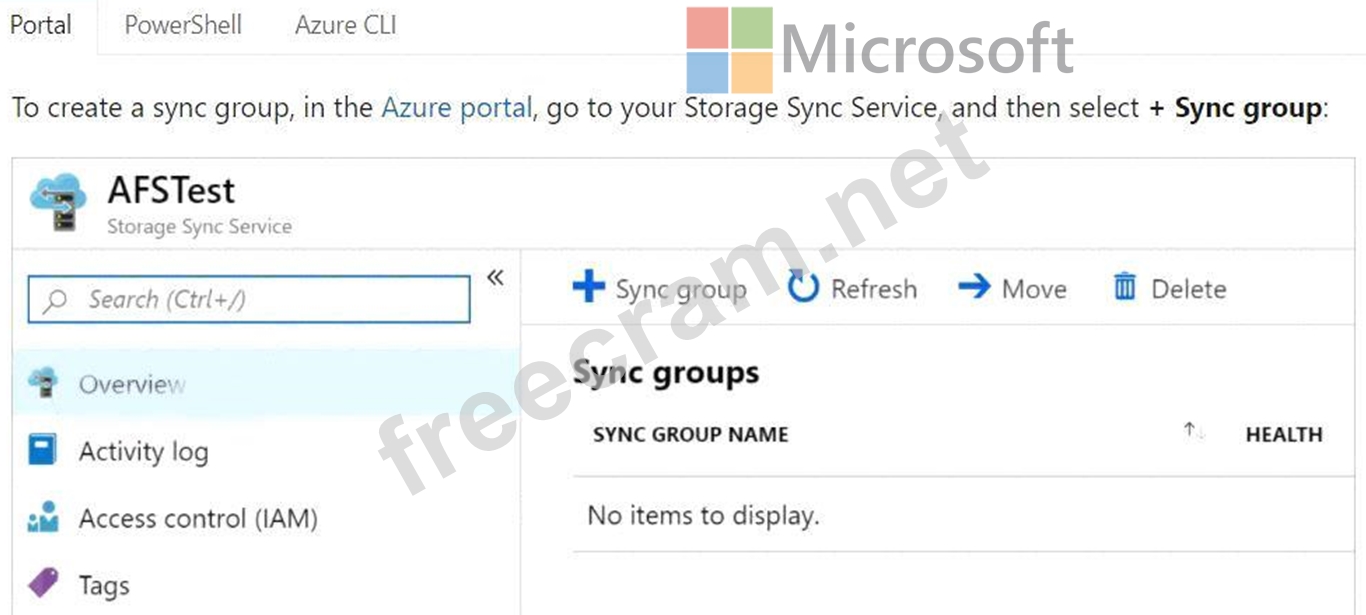Click the plus Sync group icon
Image resolution: width=1366 pixels, height=615 pixels.
[589, 287]
